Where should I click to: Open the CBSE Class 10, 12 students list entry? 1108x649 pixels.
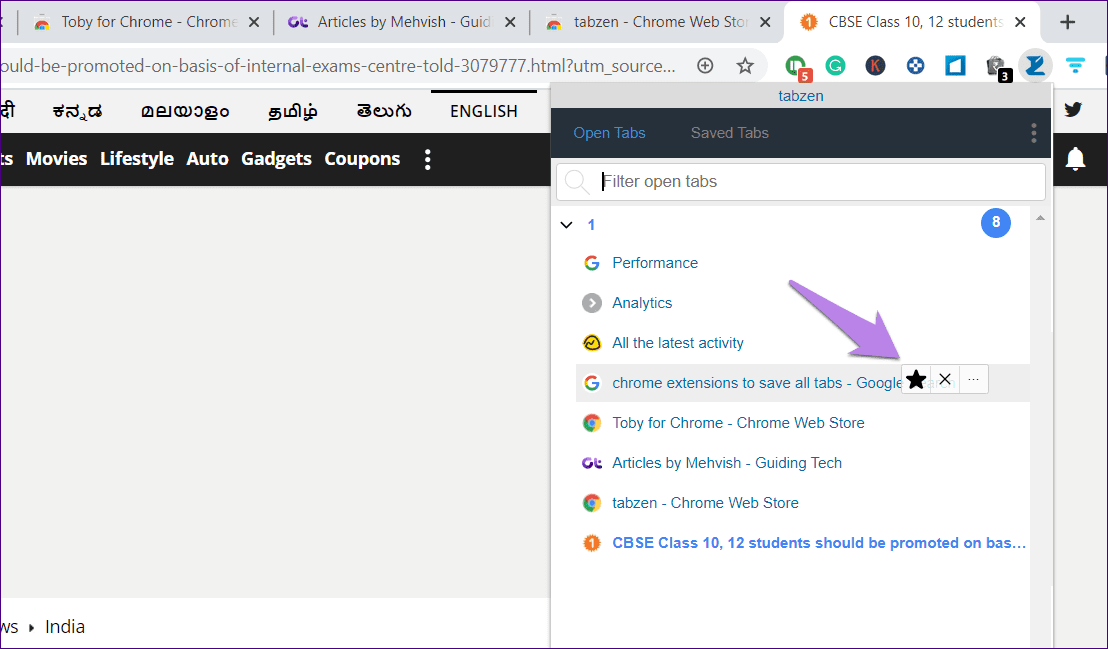[818, 543]
